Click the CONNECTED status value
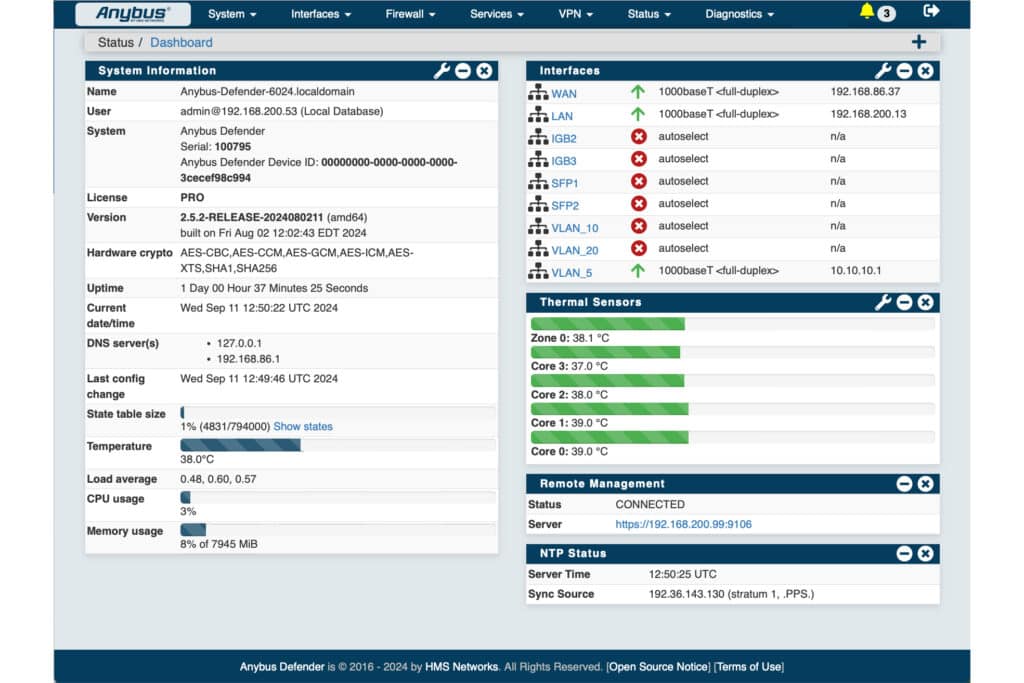The width and height of the screenshot is (1024, 683). click(650, 504)
